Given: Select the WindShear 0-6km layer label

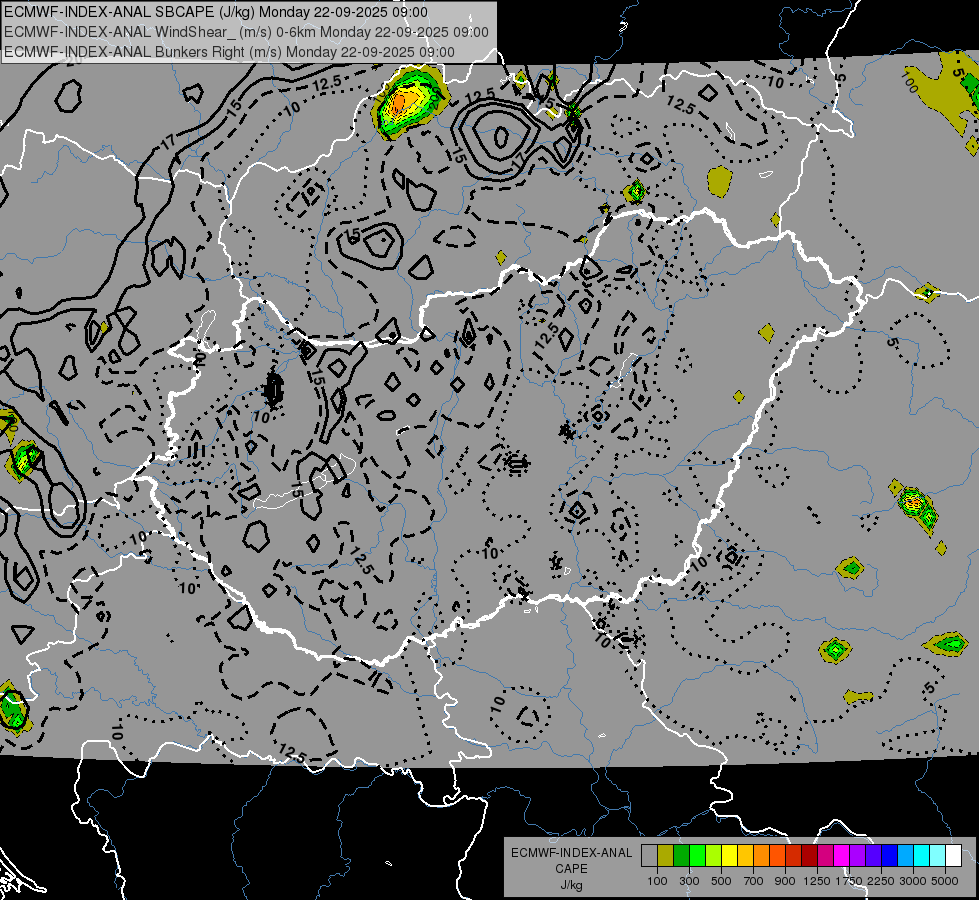Looking at the screenshot, I should (x=246, y=31).
